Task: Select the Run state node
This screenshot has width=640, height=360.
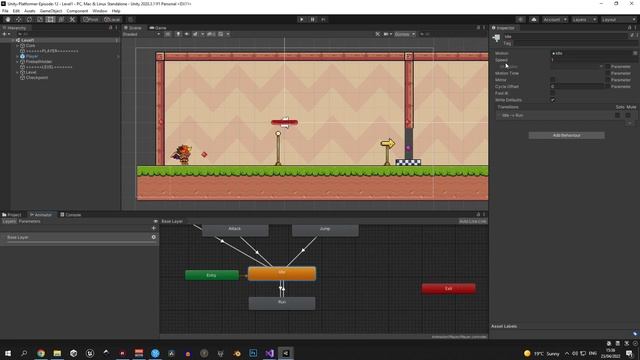Action: [x=282, y=303]
